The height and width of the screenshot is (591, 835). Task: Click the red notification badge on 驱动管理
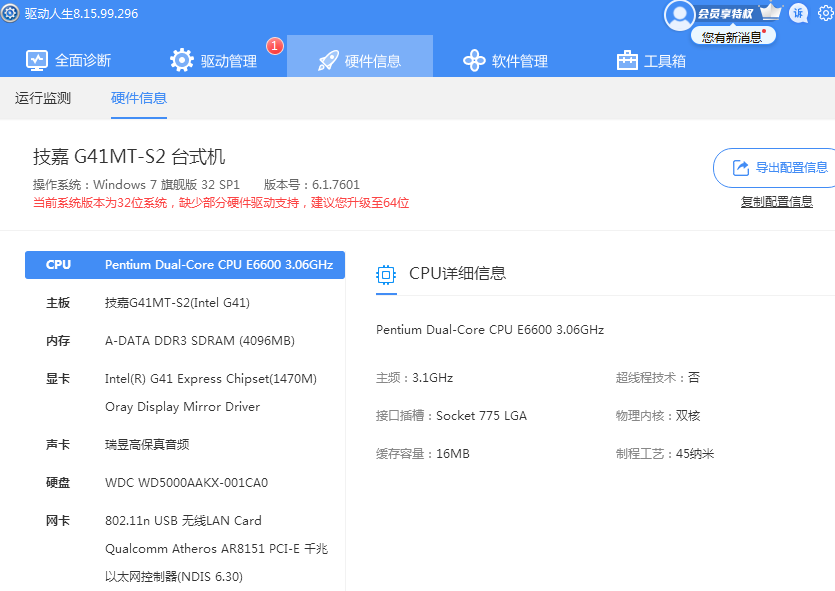click(275, 46)
